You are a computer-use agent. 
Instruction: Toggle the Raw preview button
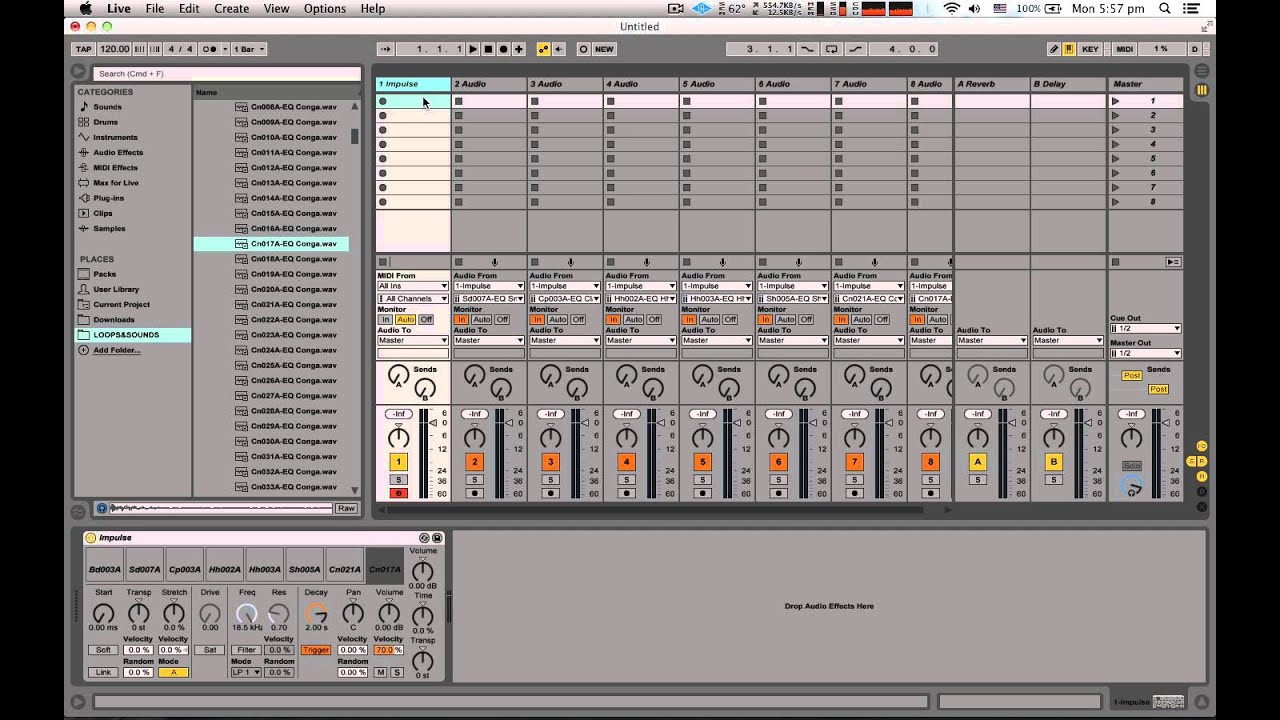coord(346,508)
